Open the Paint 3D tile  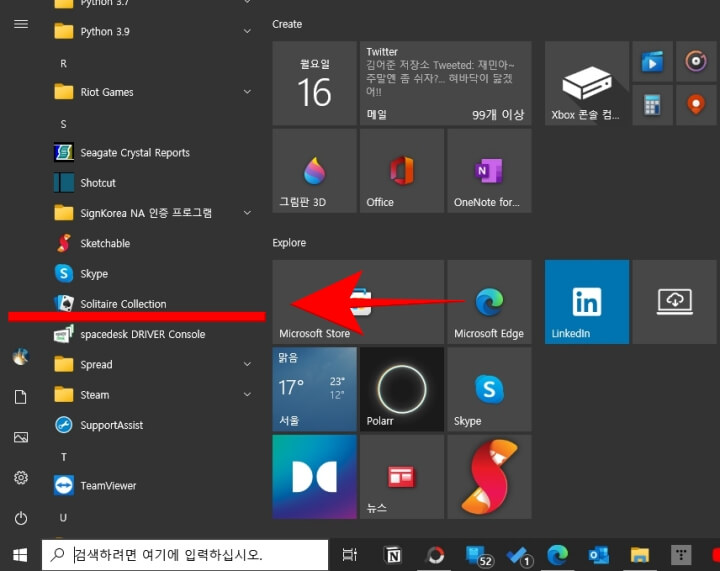point(315,171)
